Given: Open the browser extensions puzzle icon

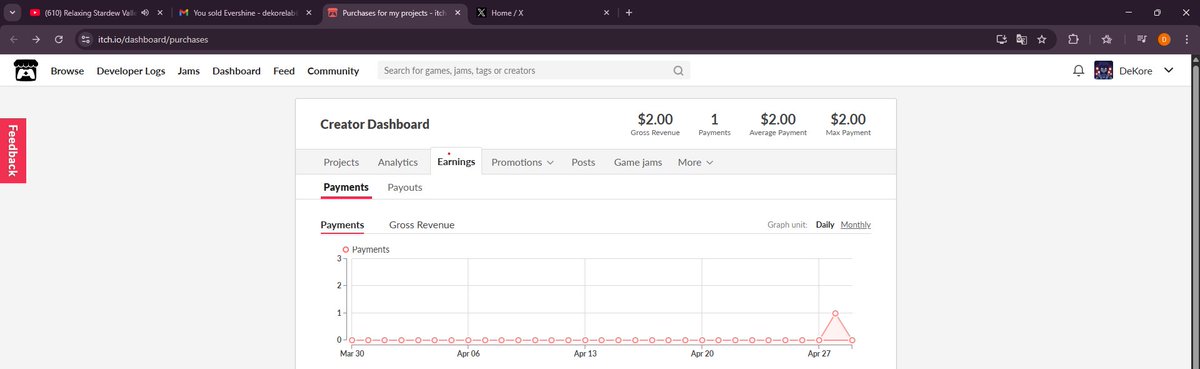Looking at the screenshot, I should click(1073, 39).
